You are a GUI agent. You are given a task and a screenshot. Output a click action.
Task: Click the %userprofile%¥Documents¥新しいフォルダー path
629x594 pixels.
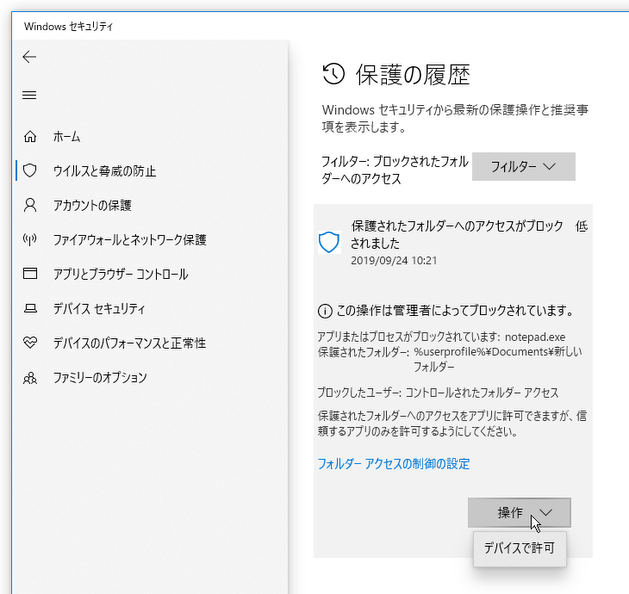(498, 359)
